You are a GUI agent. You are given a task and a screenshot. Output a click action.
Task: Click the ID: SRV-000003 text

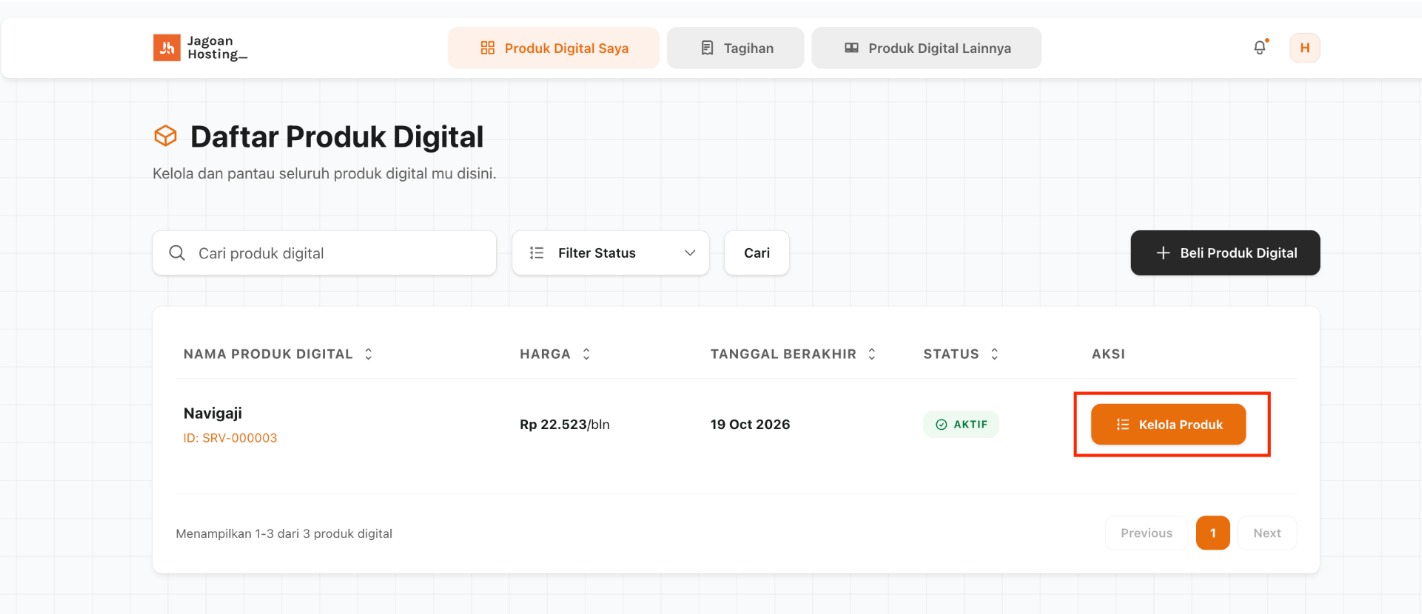point(230,438)
